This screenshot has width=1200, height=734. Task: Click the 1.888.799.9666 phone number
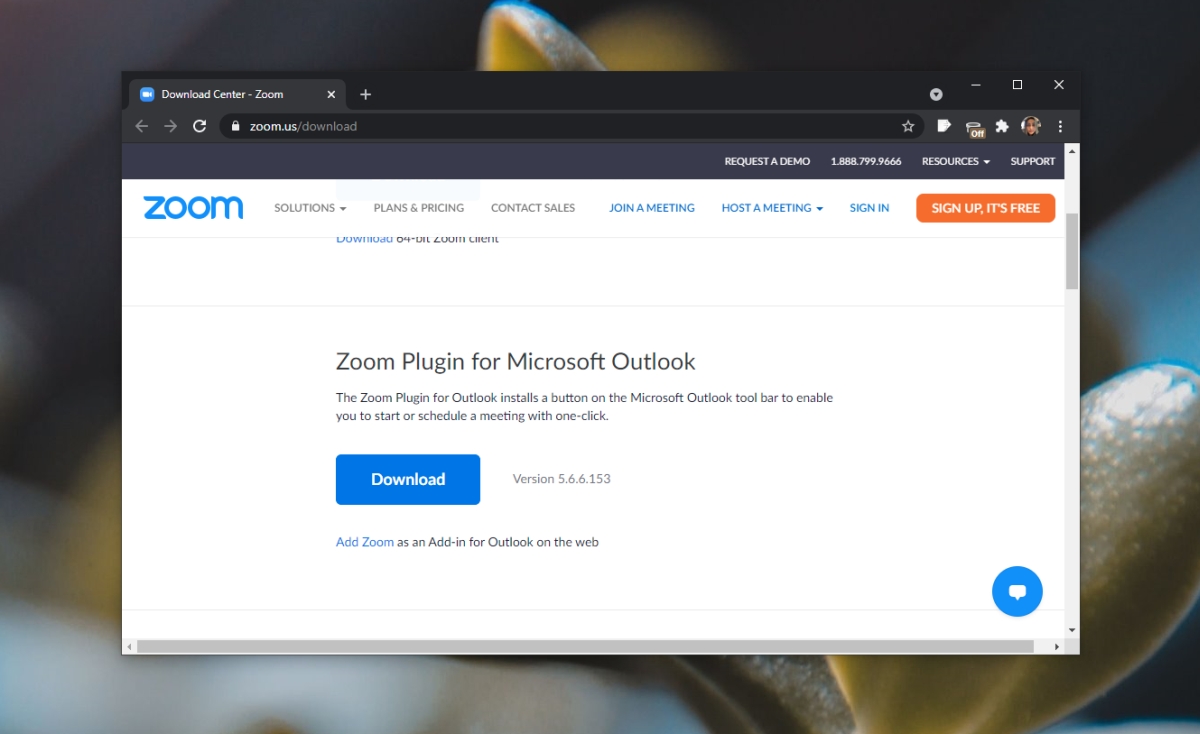click(x=865, y=161)
